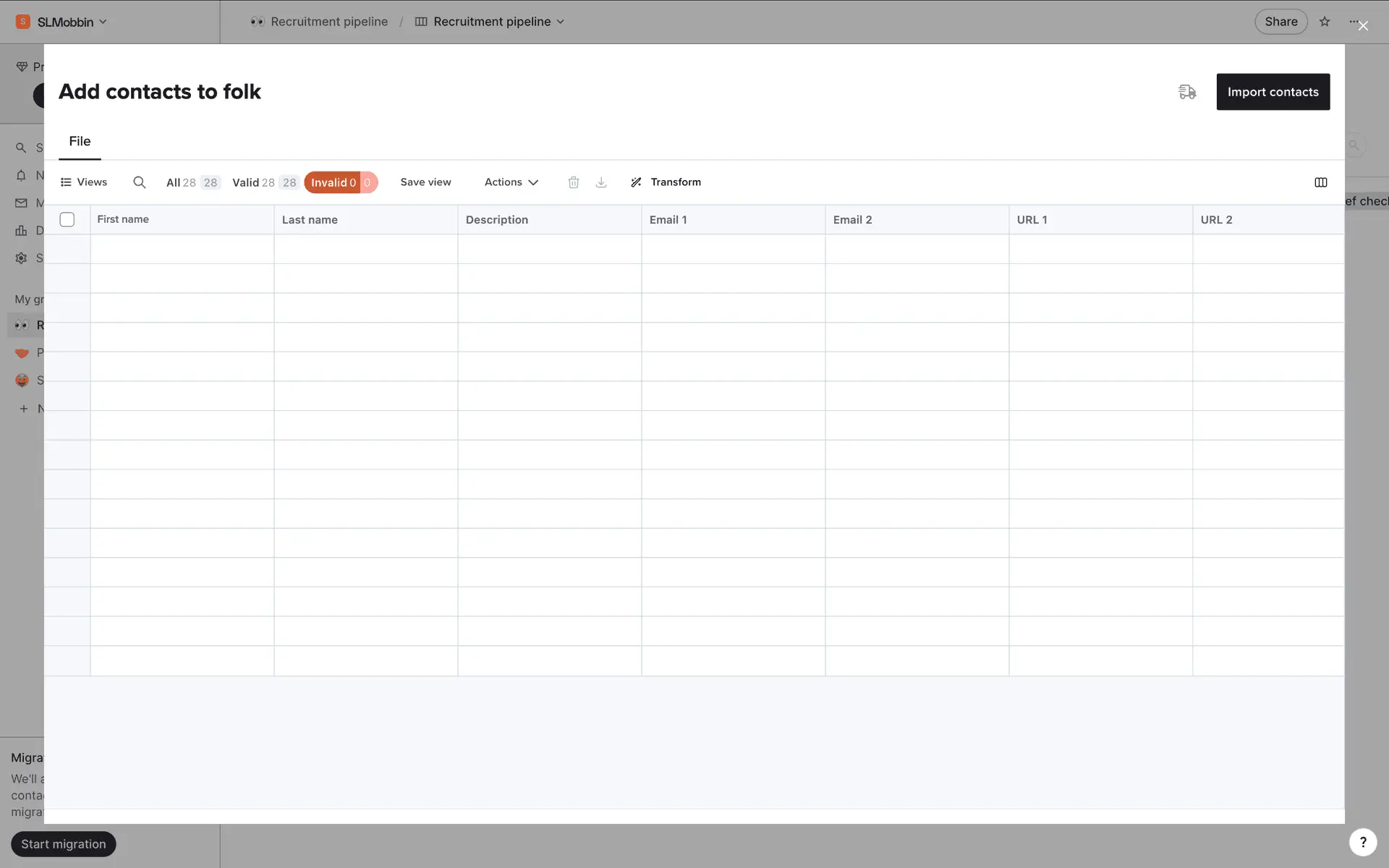Open the column layout icon at right
1389x868 pixels.
tap(1320, 182)
